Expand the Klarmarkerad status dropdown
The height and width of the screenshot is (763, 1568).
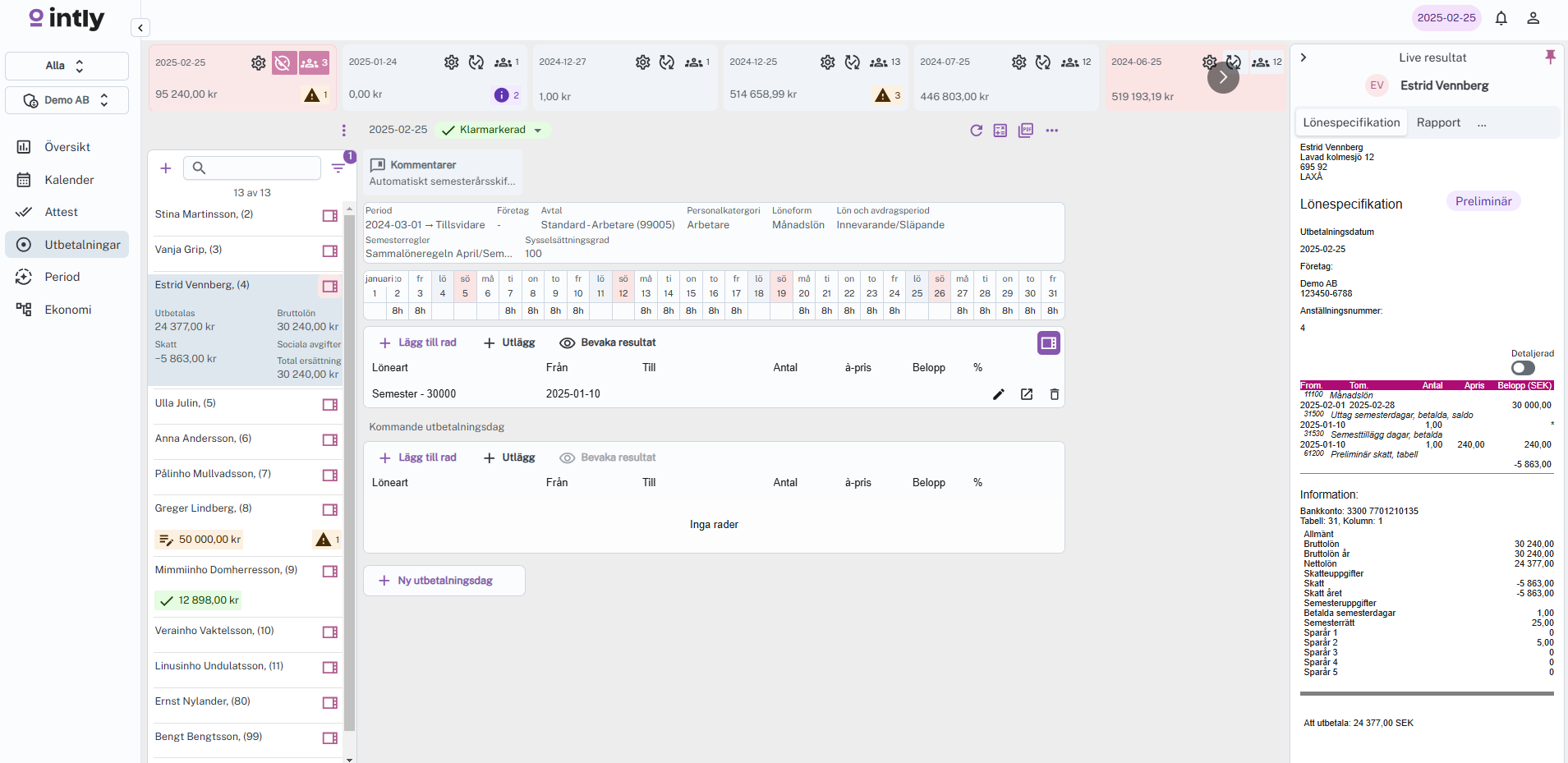pyautogui.click(x=538, y=131)
